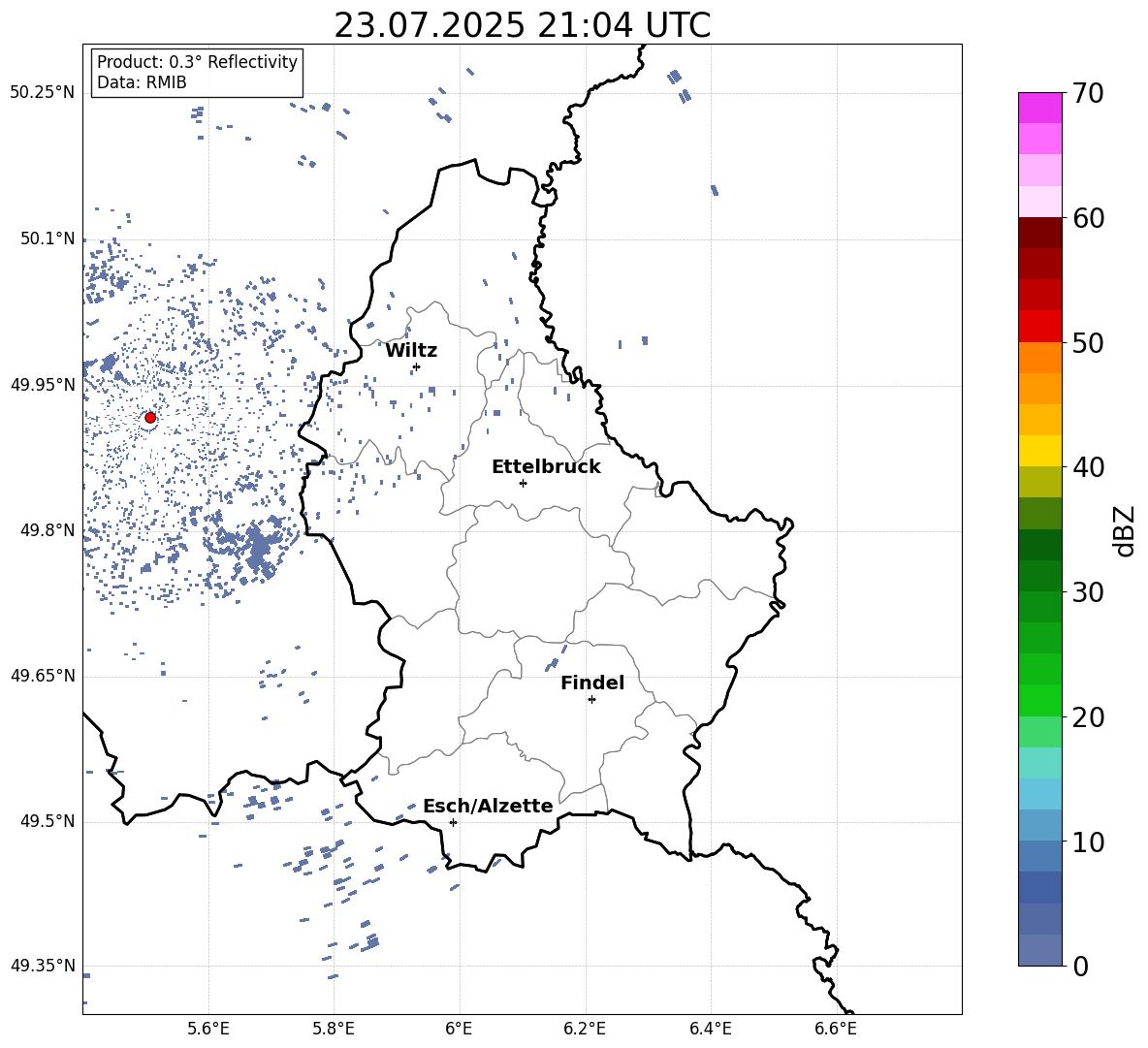Click the Wiltz station label
The width and height of the screenshot is (1148, 1048).
pyautogui.click(x=411, y=351)
